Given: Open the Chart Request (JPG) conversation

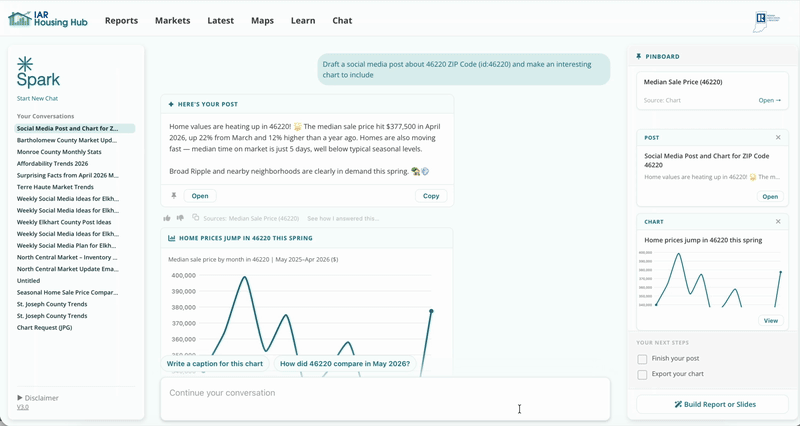Looking at the screenshot, I should (44, 328).
